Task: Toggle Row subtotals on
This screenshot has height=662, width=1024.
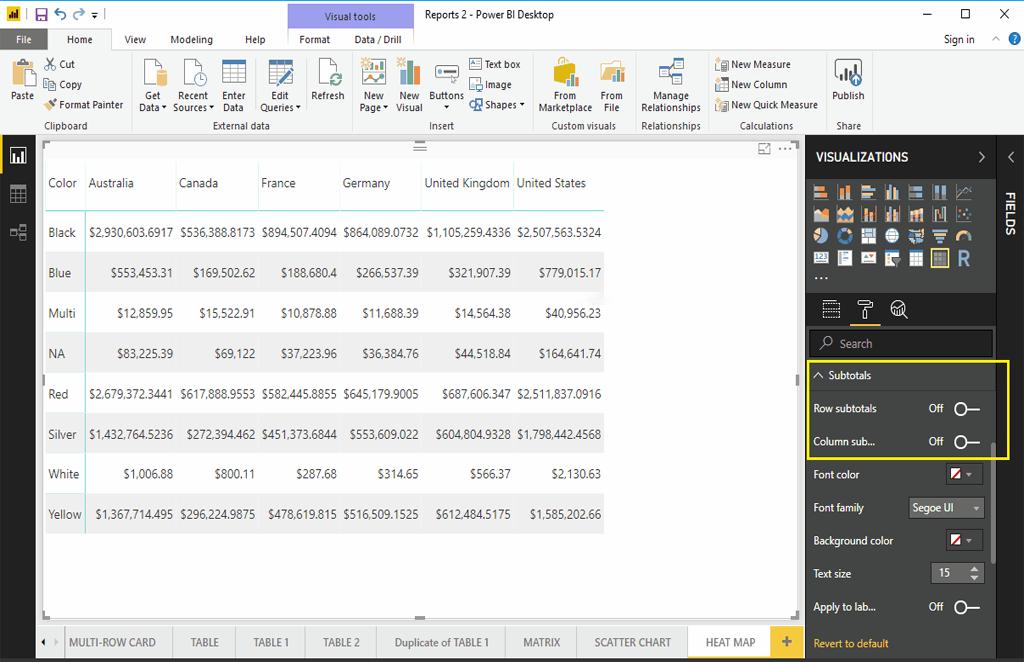Action: click(965, 409)
